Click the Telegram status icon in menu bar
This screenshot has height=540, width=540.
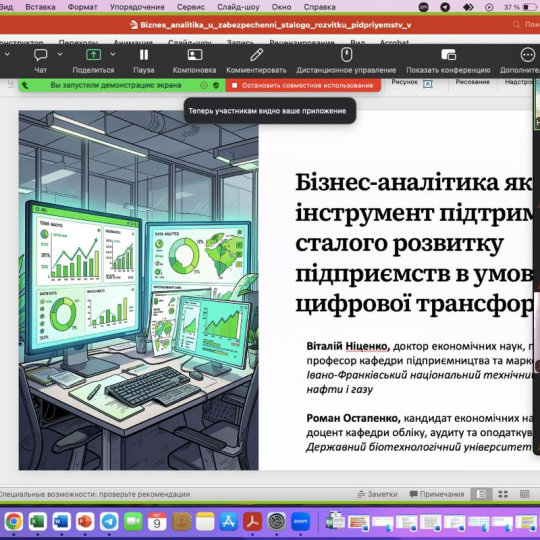445,7
